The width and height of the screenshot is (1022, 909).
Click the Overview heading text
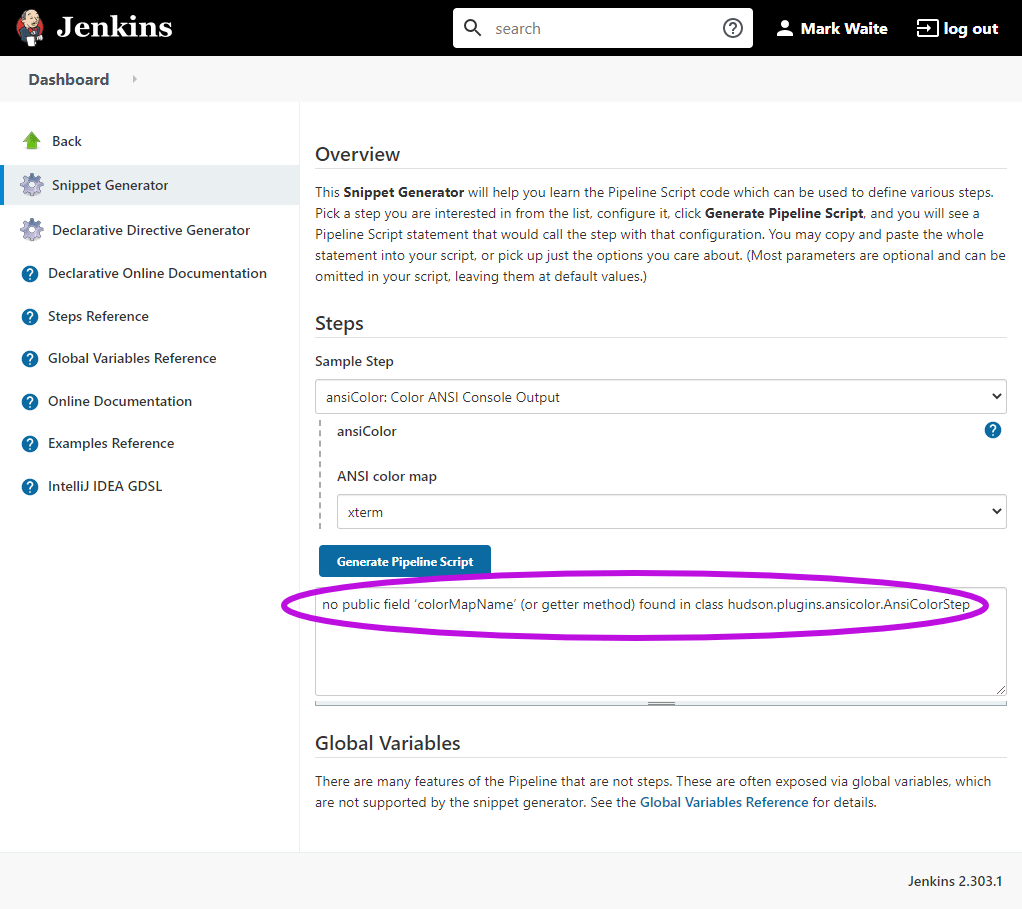click(357, 154)
